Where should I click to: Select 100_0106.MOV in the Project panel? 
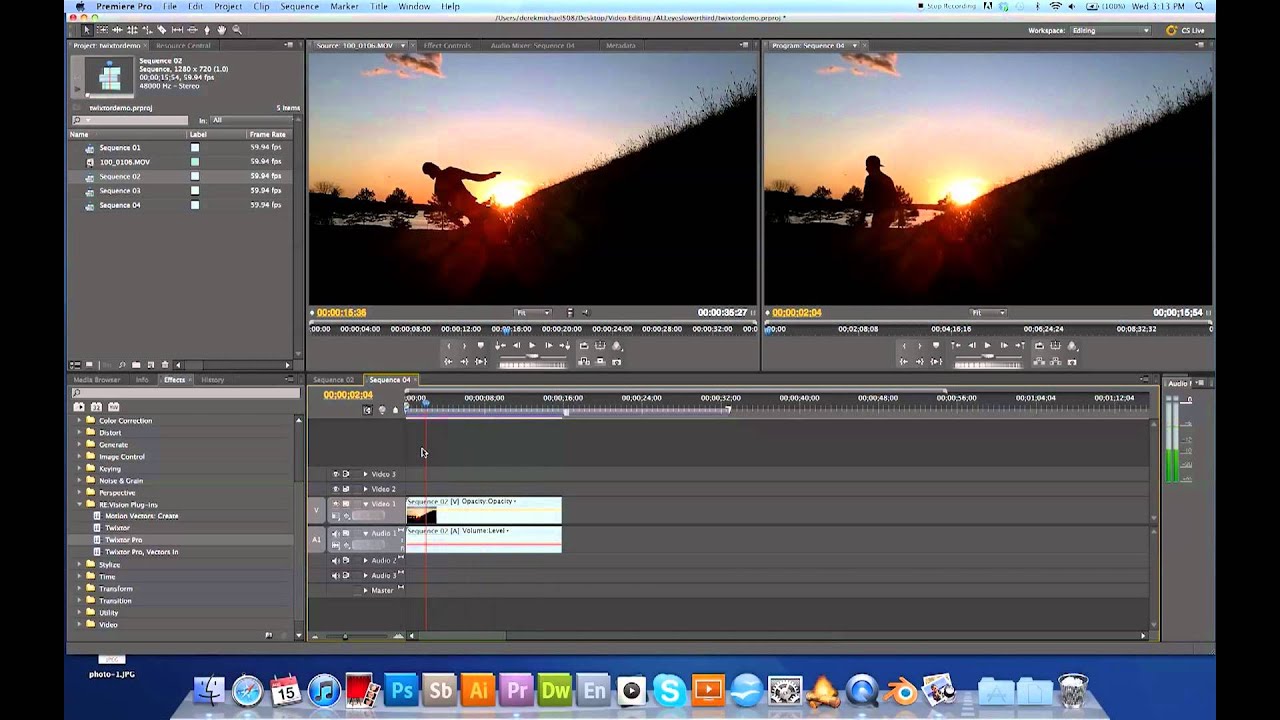point(125,162)
